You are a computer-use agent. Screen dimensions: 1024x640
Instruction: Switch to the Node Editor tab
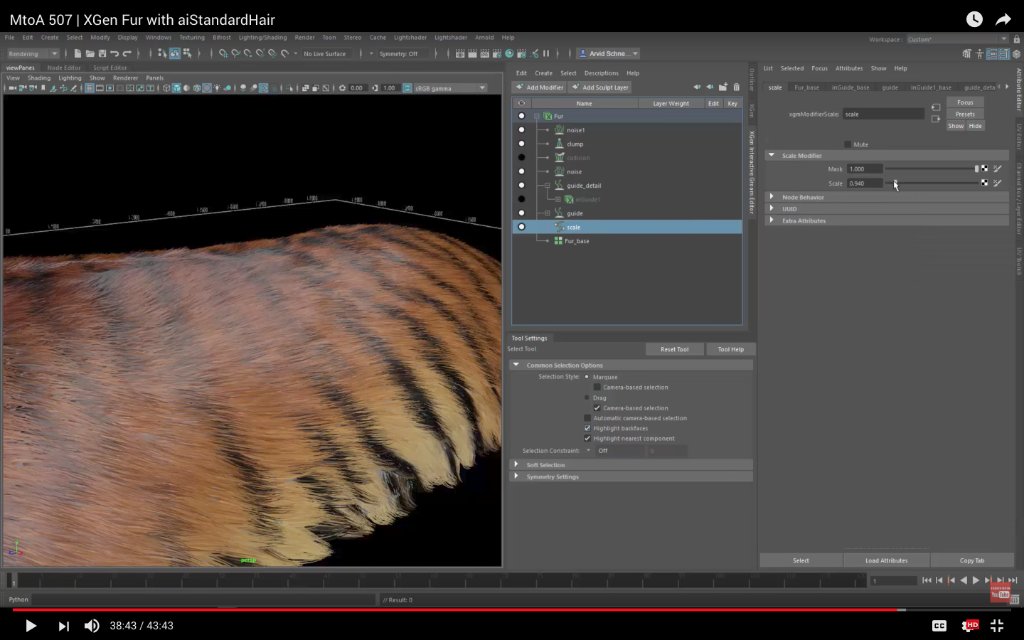(63, 68)
